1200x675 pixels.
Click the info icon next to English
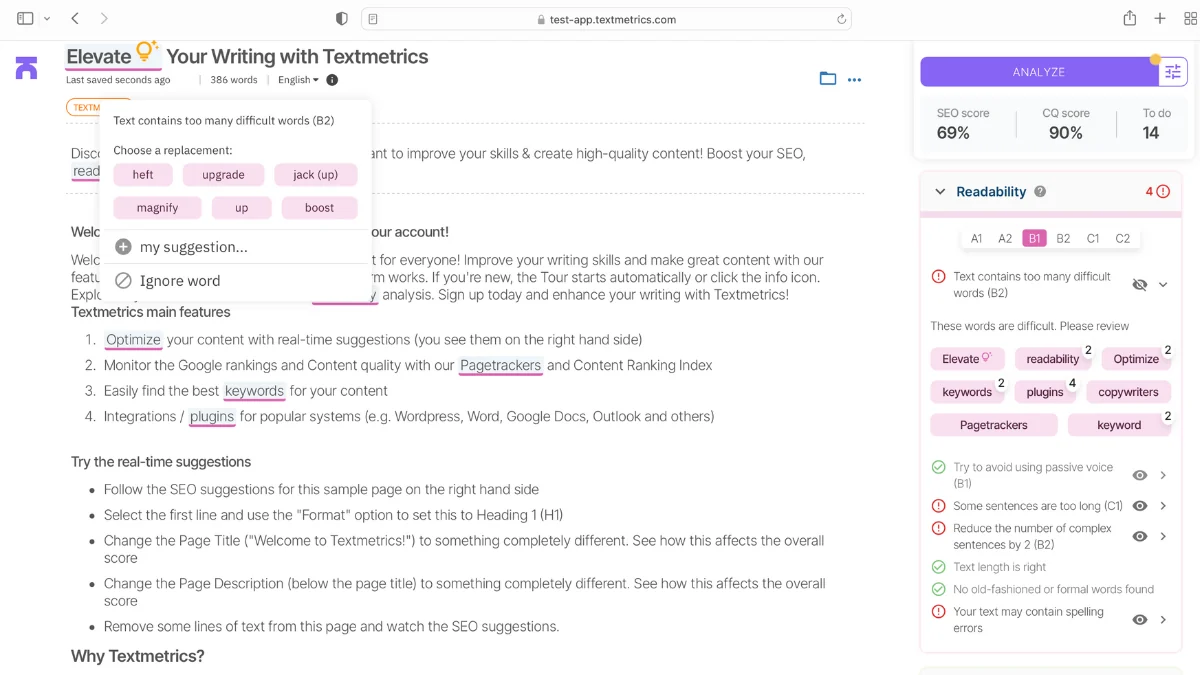pyautogui.click(x=332, y=80)
